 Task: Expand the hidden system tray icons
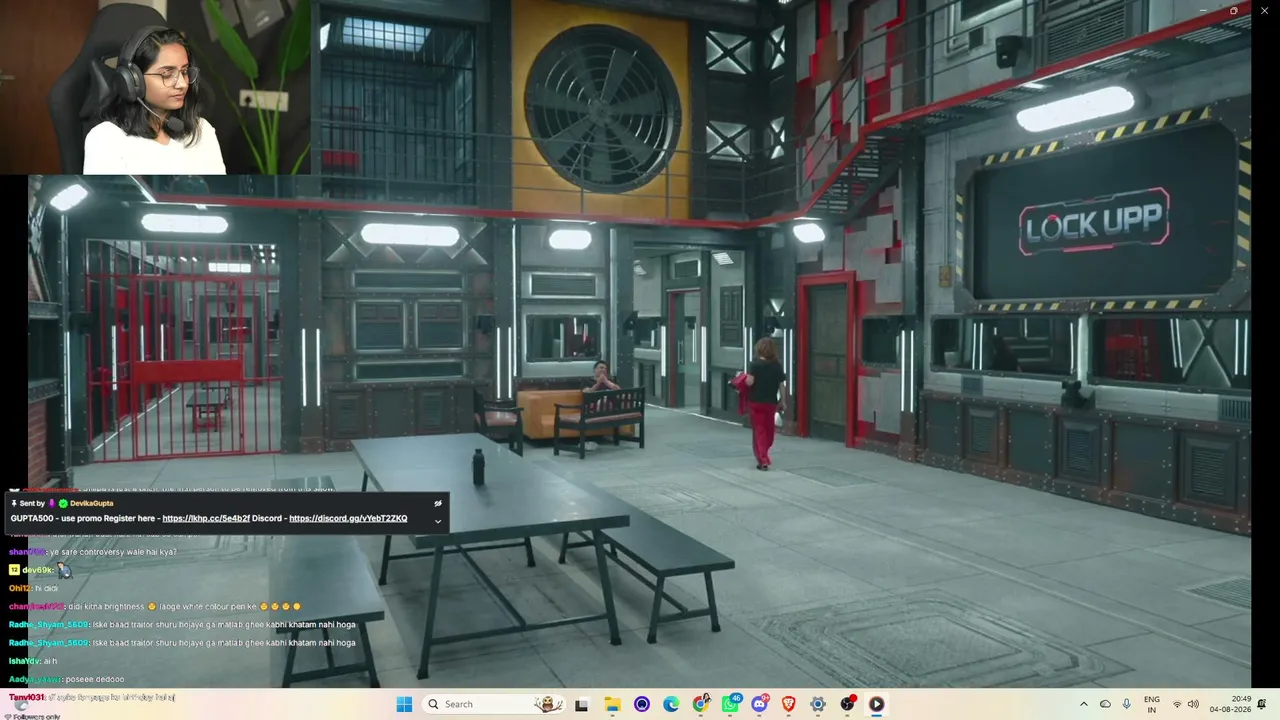[x=1083, y=704]
